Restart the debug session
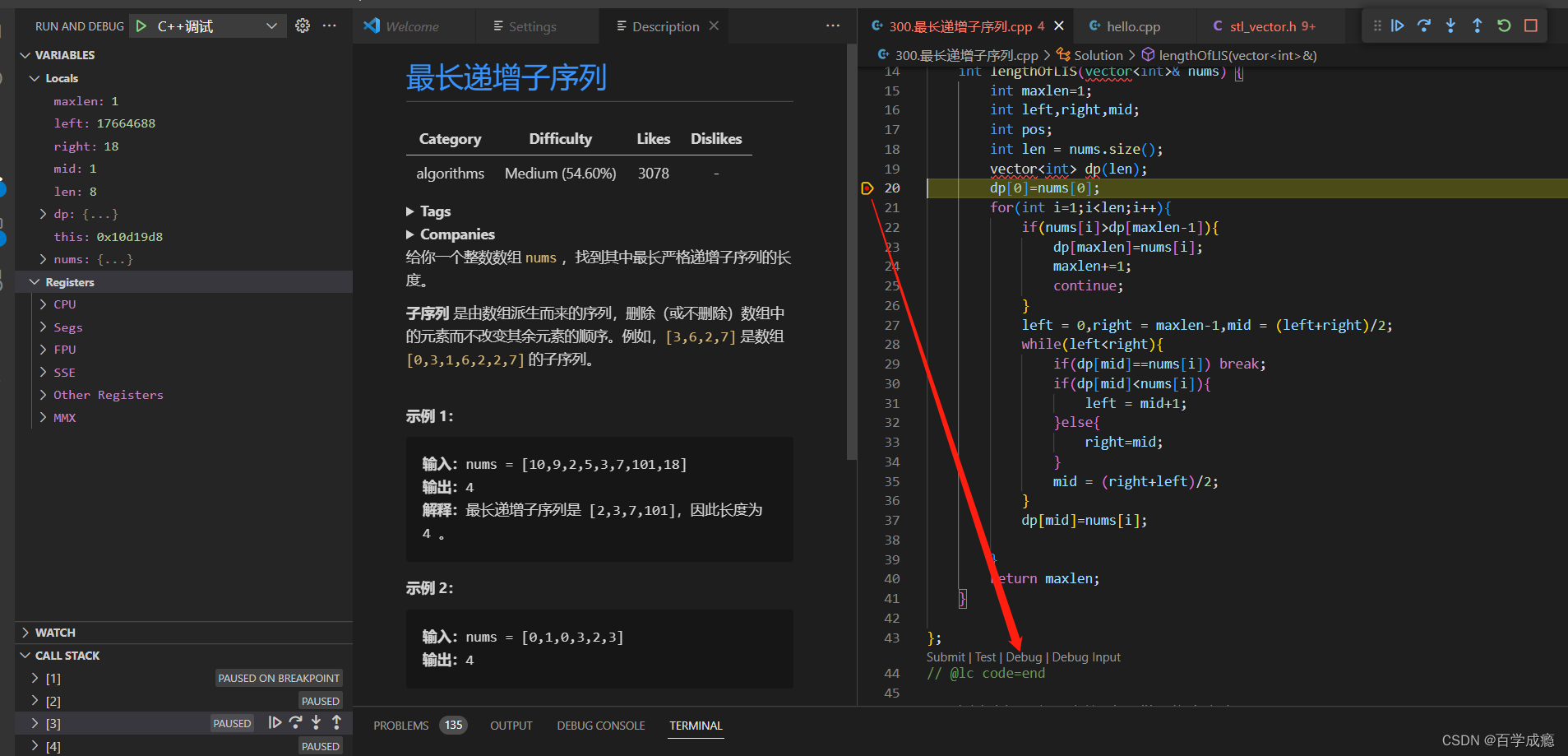This screenshot has width=1568, height=756. tap(1504, 26)
